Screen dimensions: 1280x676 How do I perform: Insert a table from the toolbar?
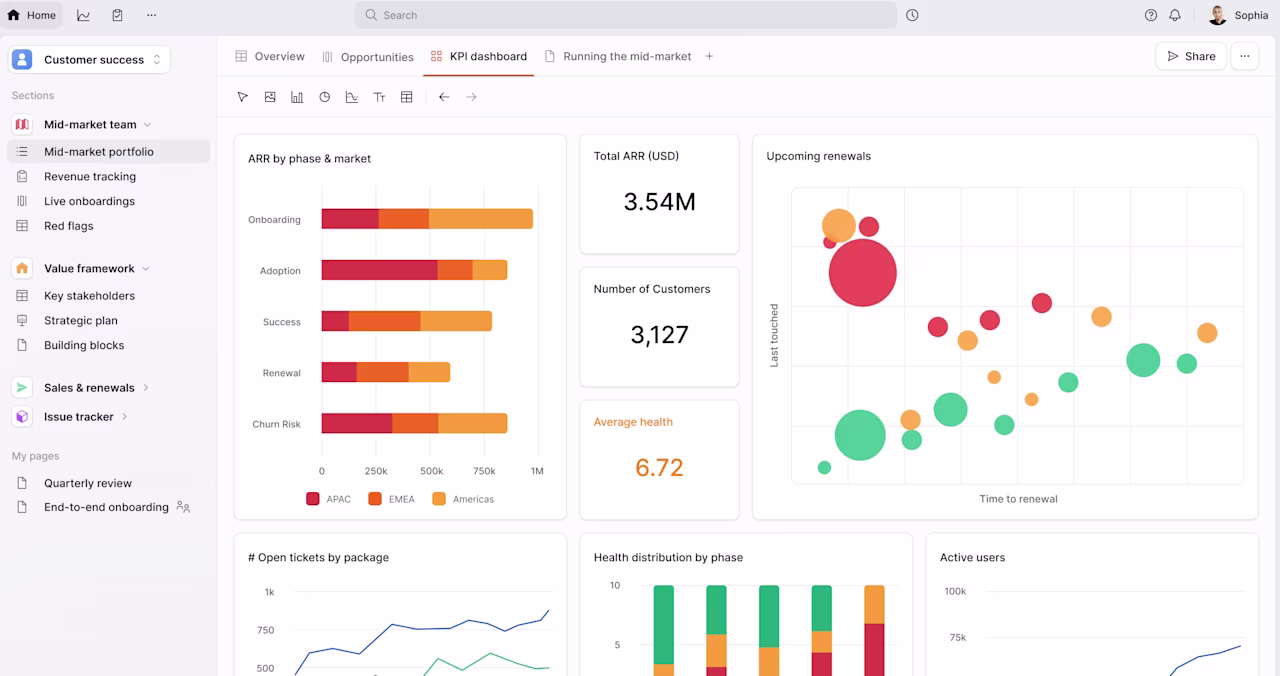[407, 97]
